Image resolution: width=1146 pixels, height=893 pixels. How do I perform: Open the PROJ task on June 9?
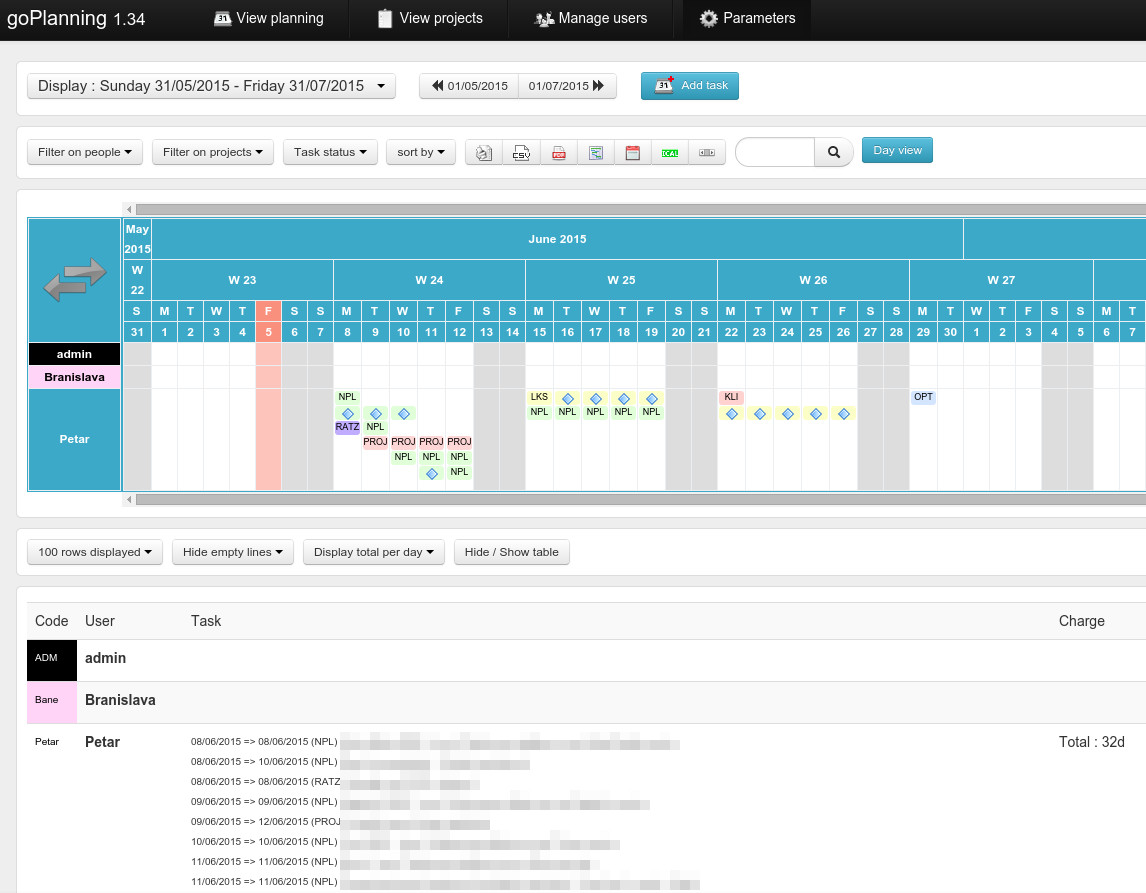[x=375, y=441]
